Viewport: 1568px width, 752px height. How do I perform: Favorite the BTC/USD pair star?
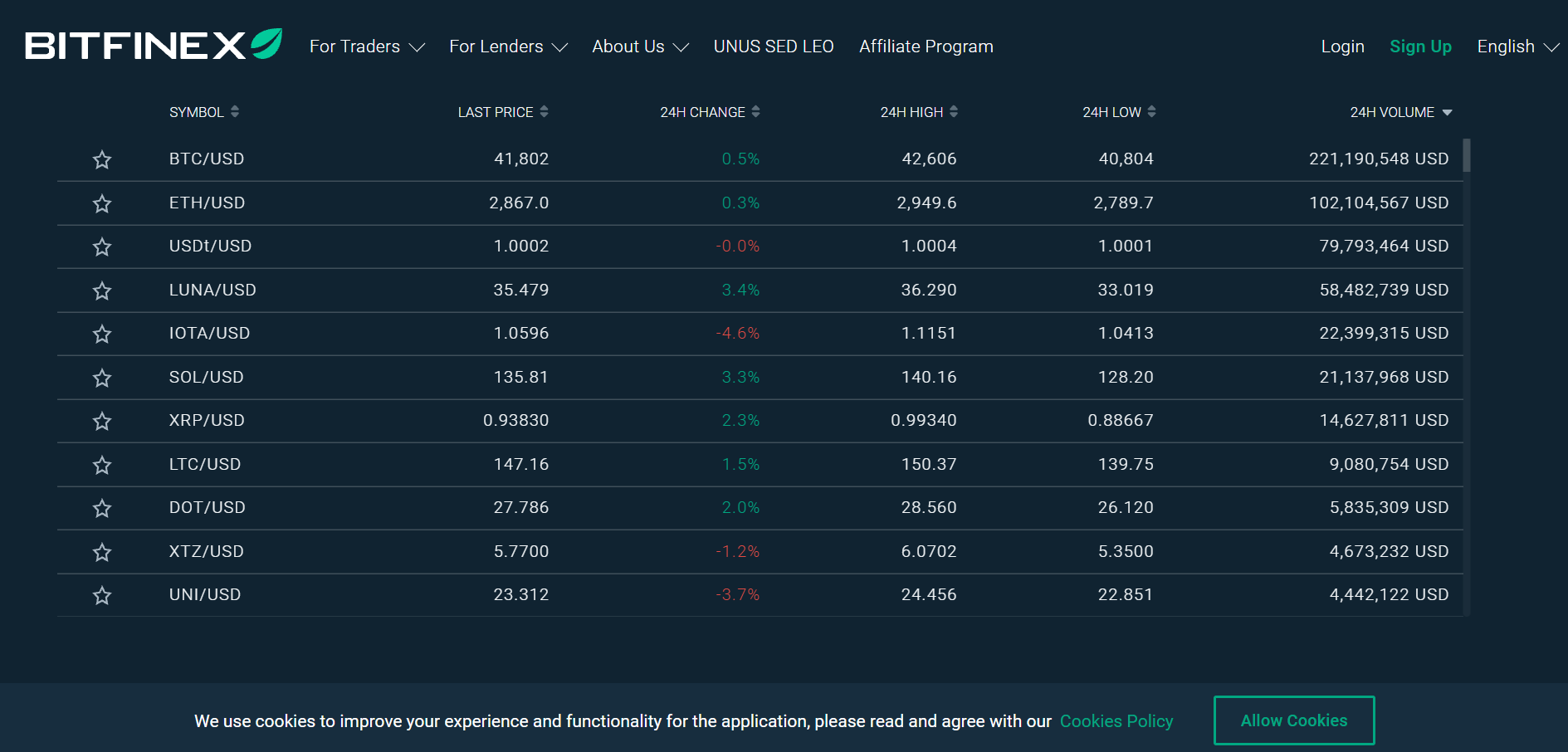click(x=102, y=159)
